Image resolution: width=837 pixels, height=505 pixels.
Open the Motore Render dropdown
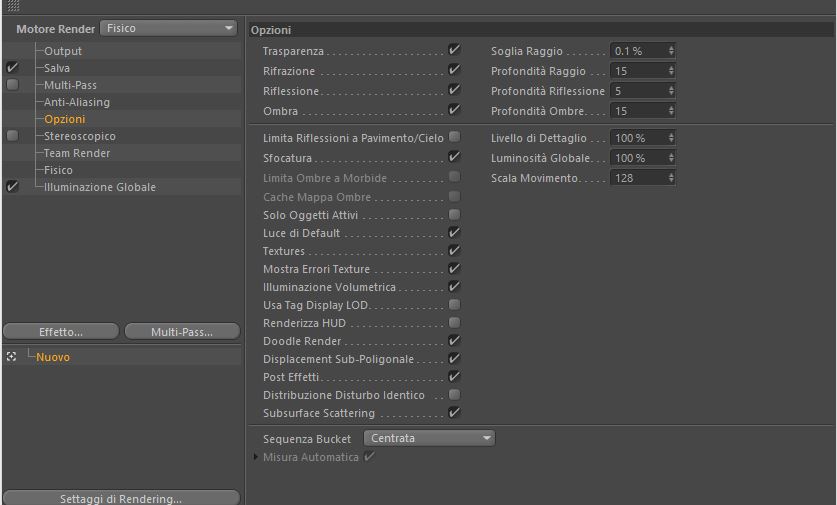coord(169,28)
